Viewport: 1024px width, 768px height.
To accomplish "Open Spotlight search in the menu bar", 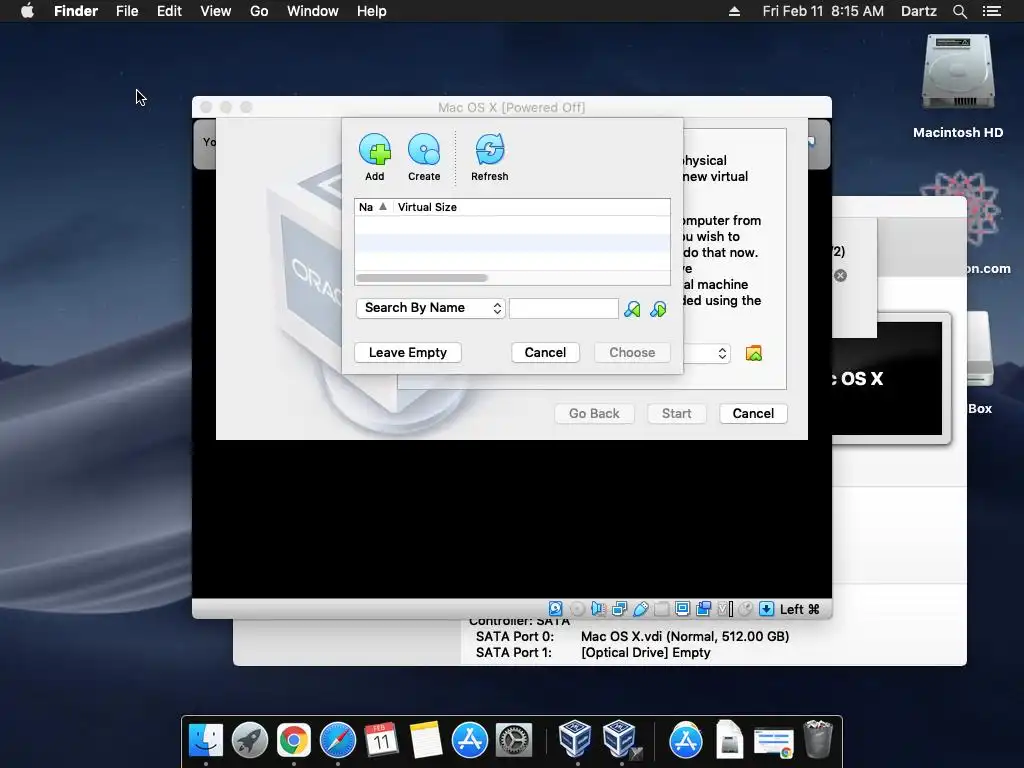I will (960, 11).
